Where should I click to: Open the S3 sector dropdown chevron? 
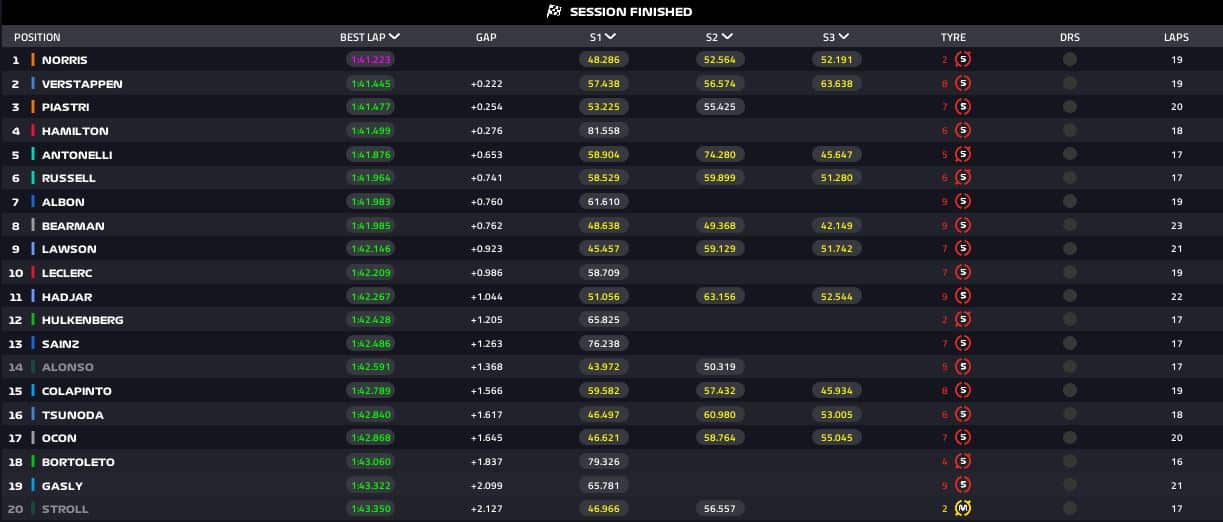[x=843, y=37]
